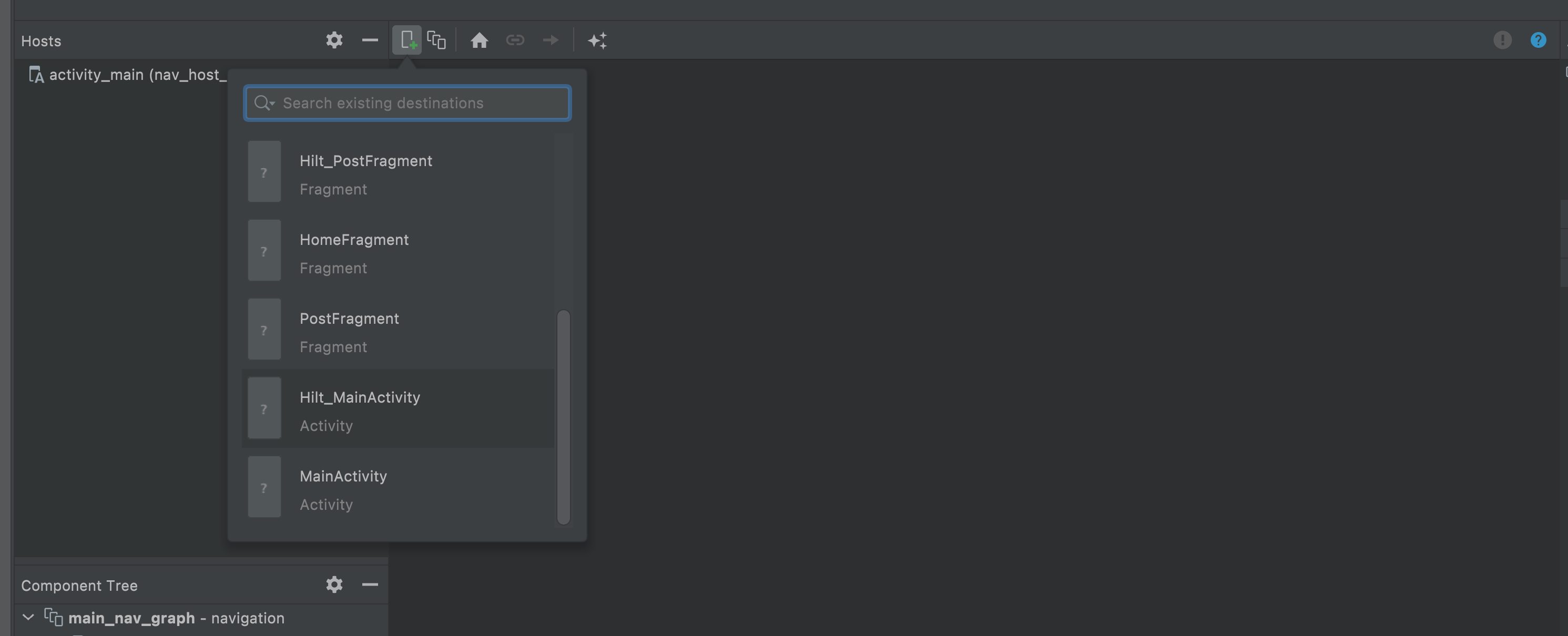Image resolution: width=1568 pixels, height=636 pixels.
Task: Click the PostFragment placeholder thumbnail
Action: (x=264, y=329)
